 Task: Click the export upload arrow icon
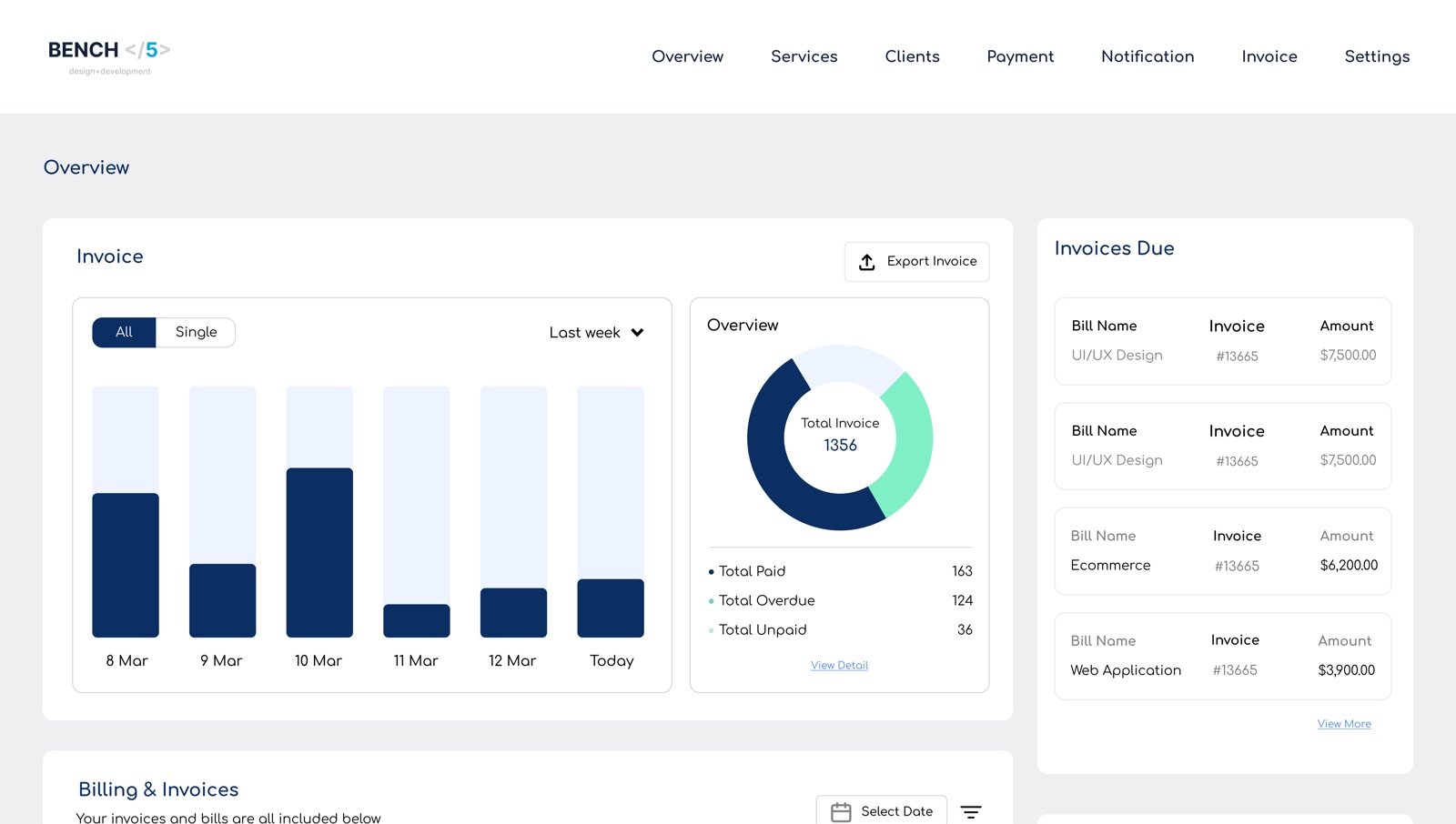tap(867, 262)
